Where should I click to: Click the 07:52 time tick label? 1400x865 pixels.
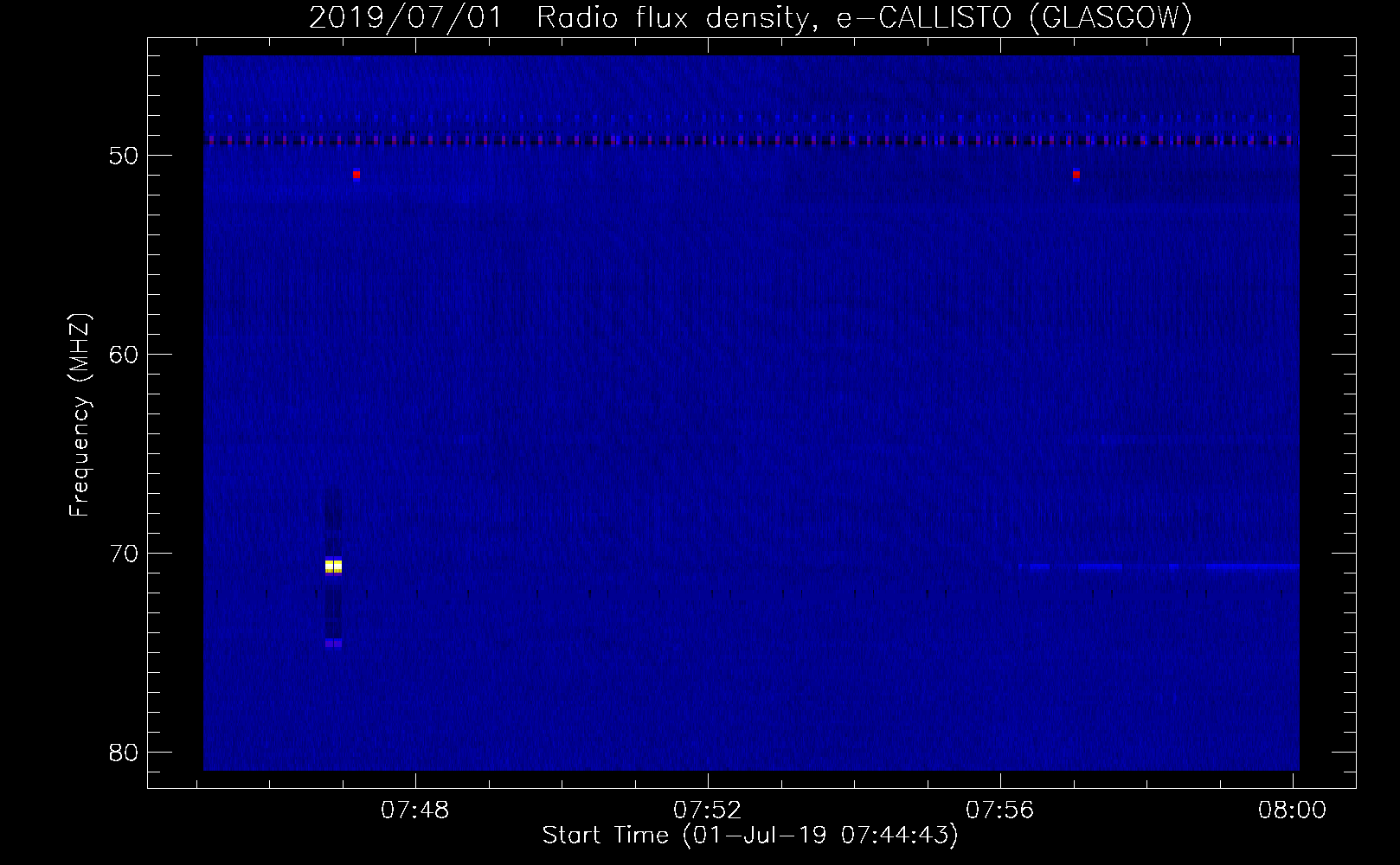tap(708, 811)
